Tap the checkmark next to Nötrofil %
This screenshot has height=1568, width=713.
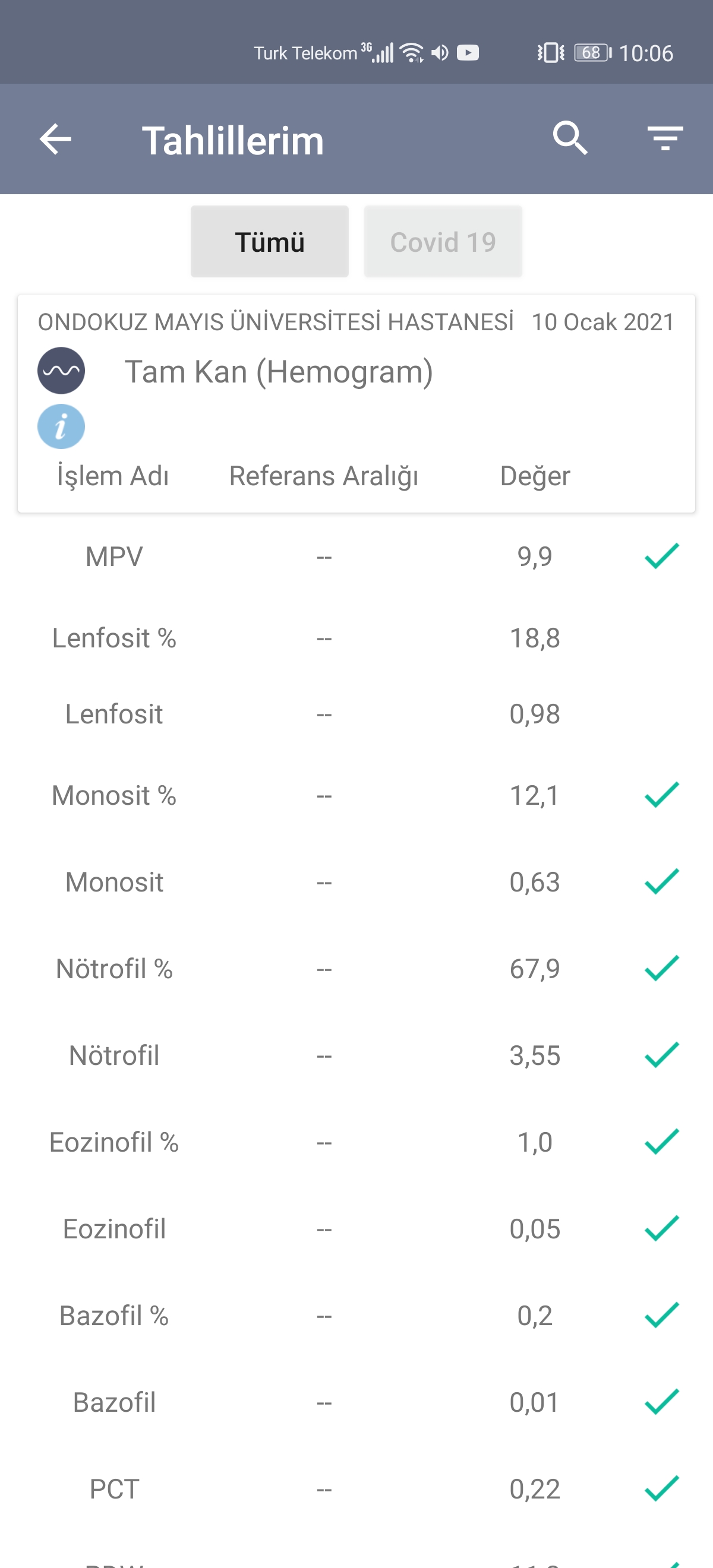661,968
